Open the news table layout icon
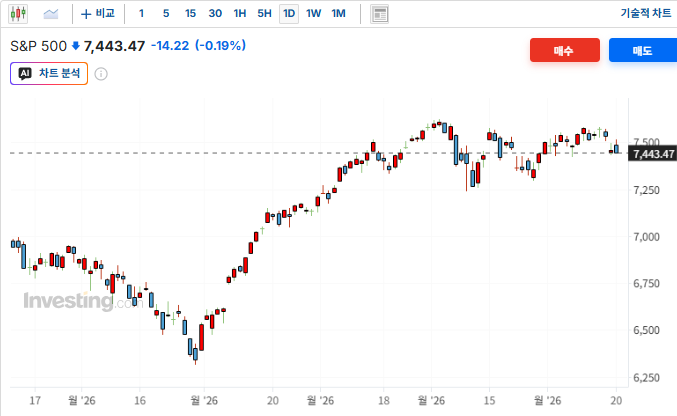 [380, 14]
